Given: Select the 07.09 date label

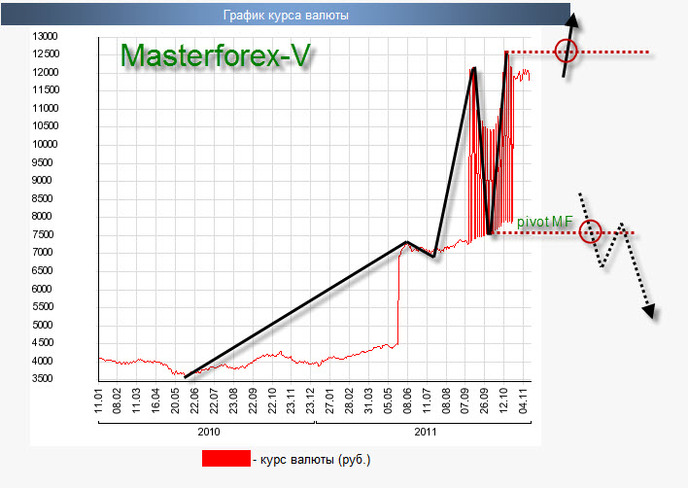Looking at the screenshot, I should click(465, 400).
